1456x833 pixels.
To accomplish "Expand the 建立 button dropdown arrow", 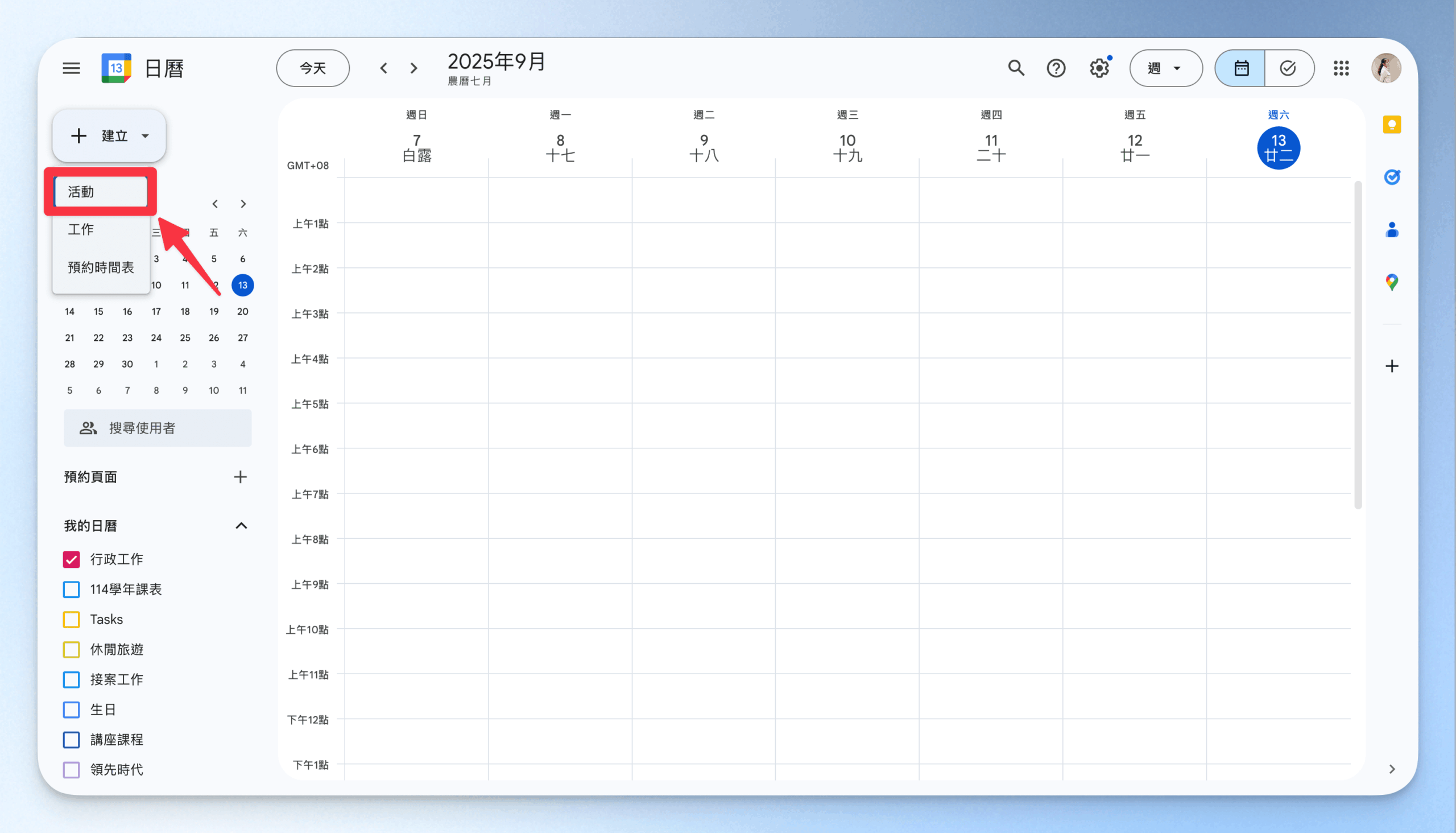I will (x=145, y=135).
